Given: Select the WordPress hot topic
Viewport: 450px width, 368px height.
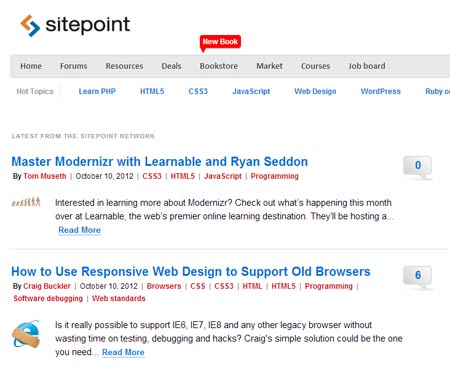Looking at the screenshot, I should tap(381, 91).
